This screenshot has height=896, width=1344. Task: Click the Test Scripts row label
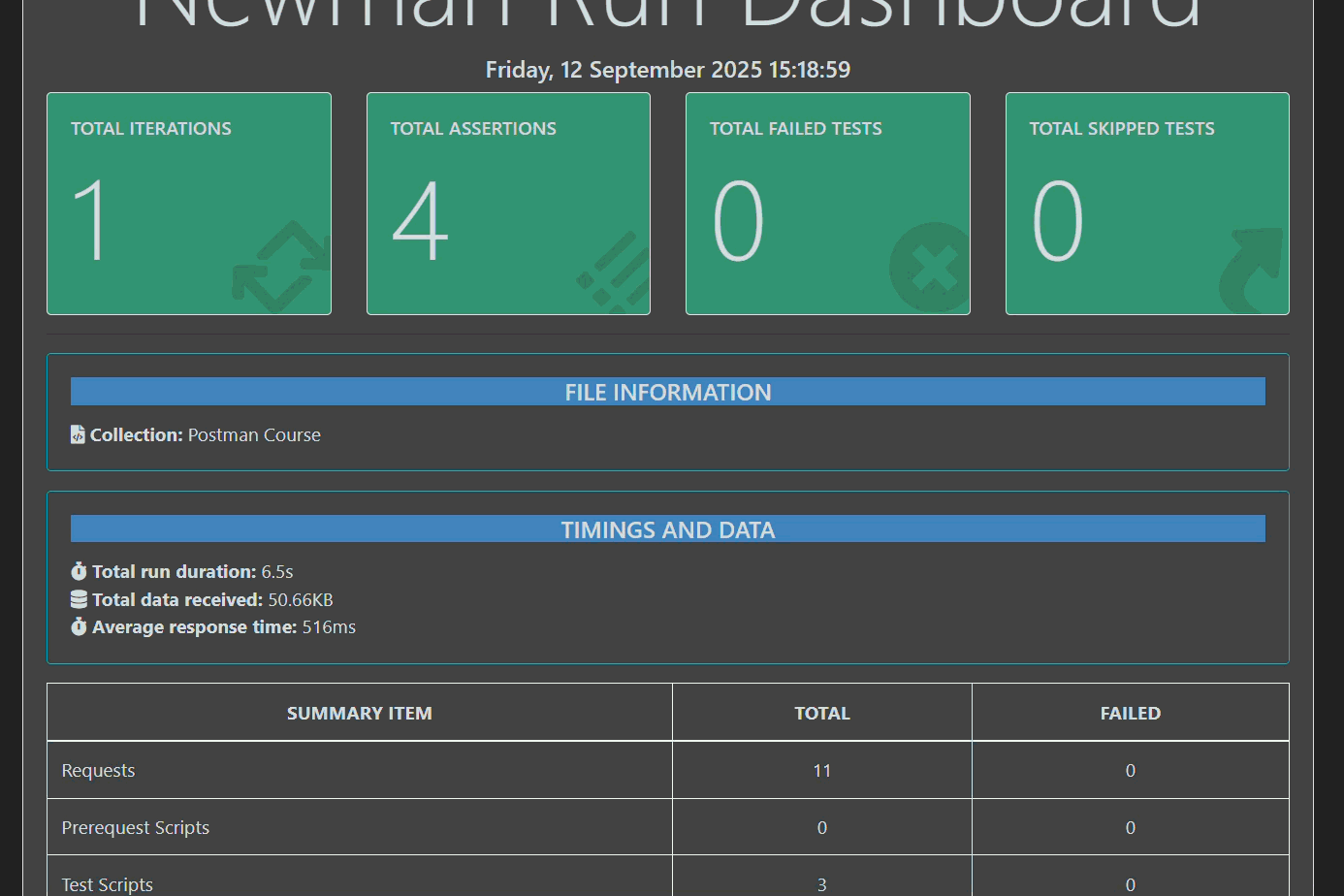tap(107, 884)
